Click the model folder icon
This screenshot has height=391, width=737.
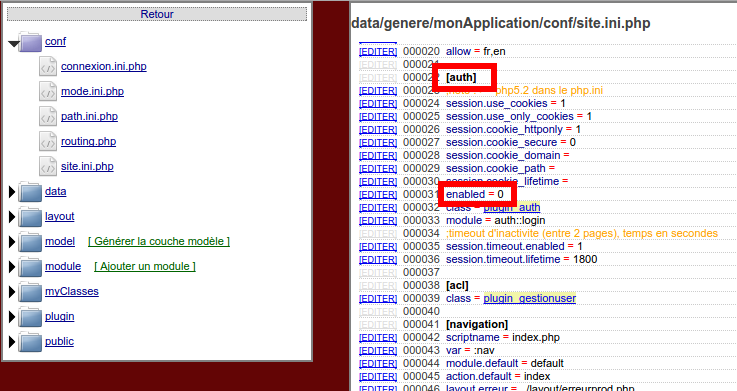31,242
